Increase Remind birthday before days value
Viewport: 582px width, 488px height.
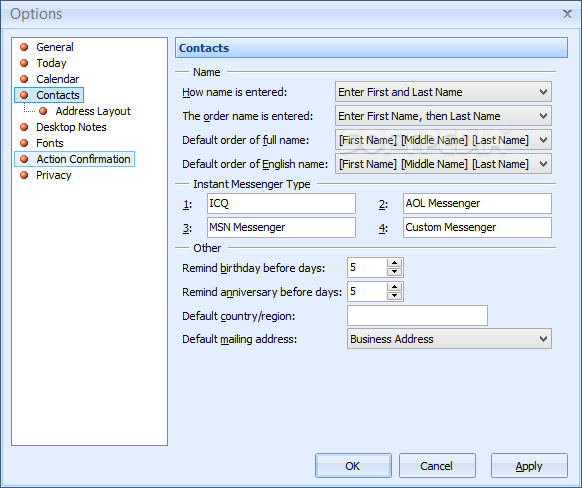tap(394, 263)
